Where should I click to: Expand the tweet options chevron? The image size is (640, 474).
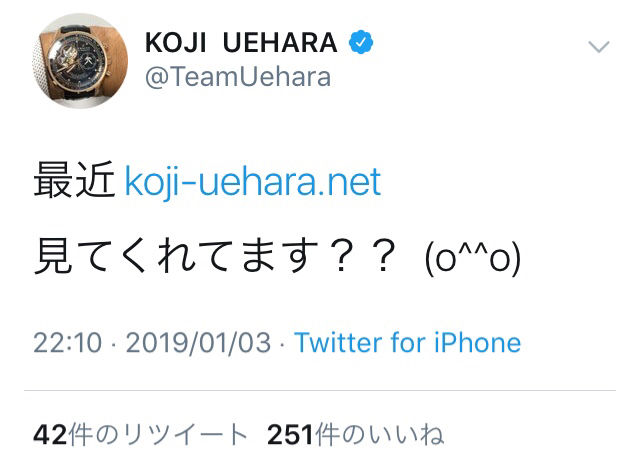click(598, 46)
